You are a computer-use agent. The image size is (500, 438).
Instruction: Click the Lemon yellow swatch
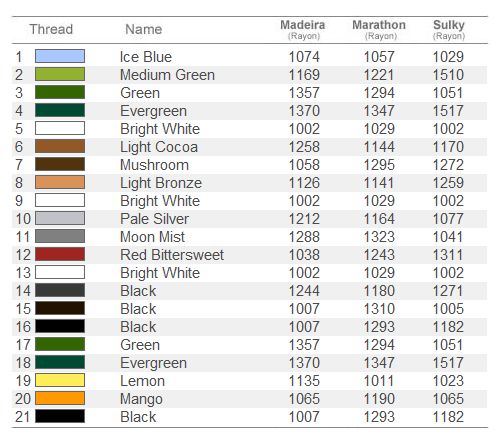[60, 380]
